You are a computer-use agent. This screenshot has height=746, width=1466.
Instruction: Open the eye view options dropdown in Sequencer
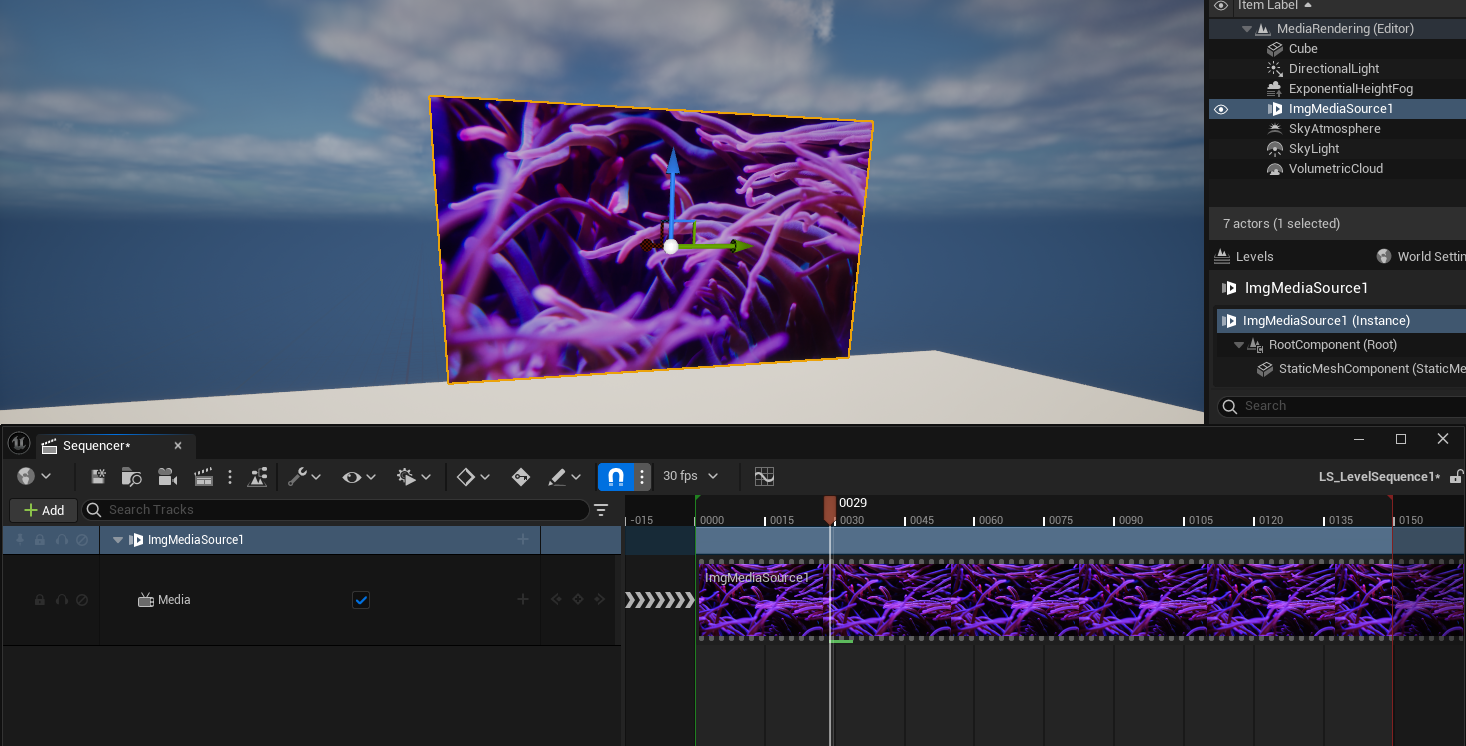(358, 477)
